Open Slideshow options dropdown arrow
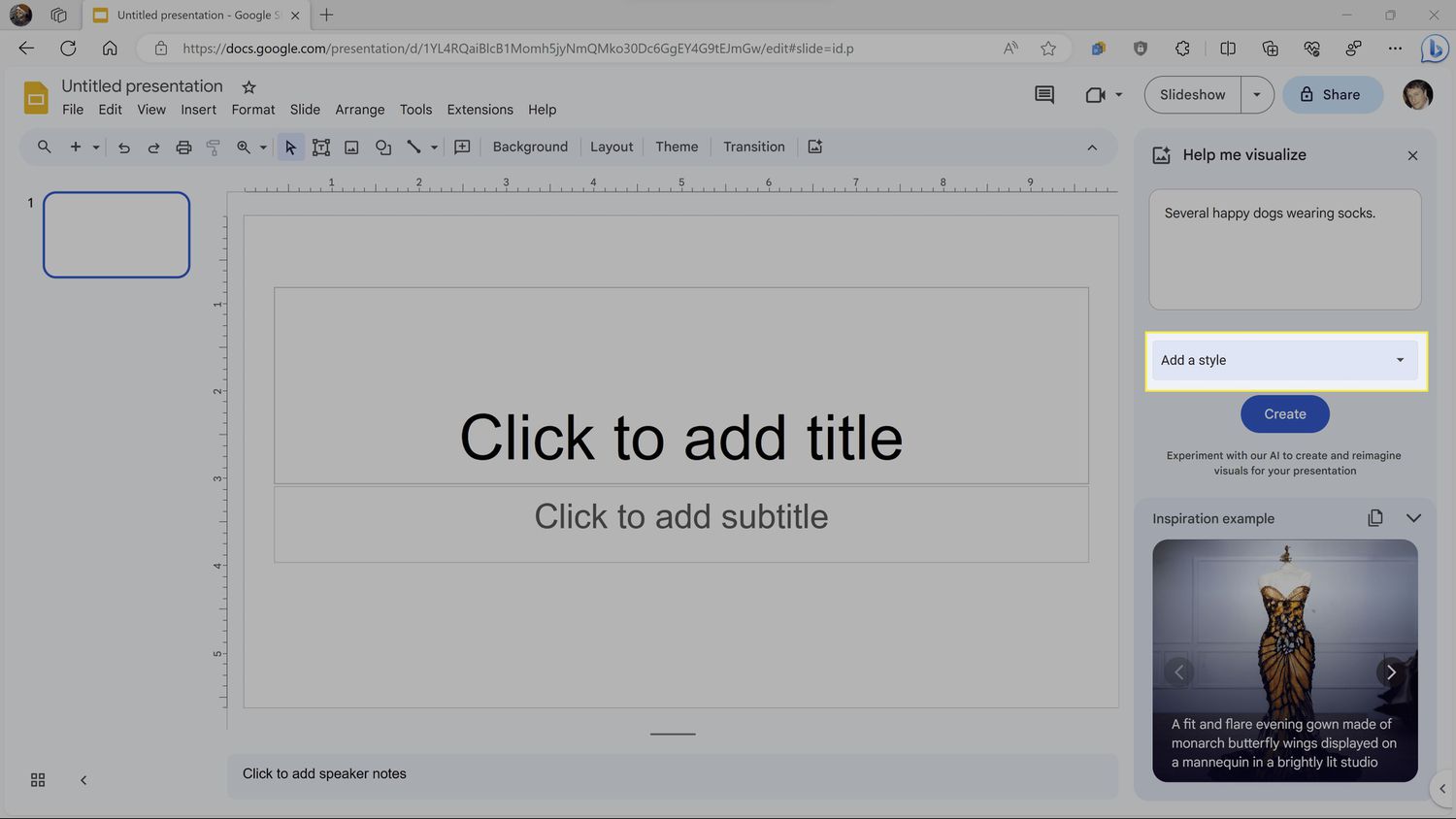The height and width of the screenshot is (819, 1456). pos(1257,95)
